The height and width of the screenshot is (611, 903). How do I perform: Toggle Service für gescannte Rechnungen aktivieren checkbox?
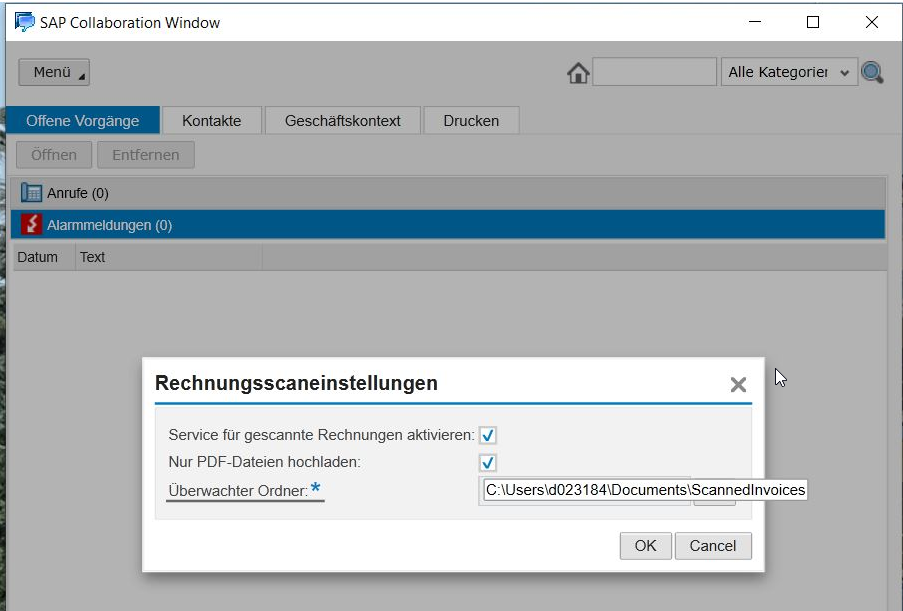488,435
